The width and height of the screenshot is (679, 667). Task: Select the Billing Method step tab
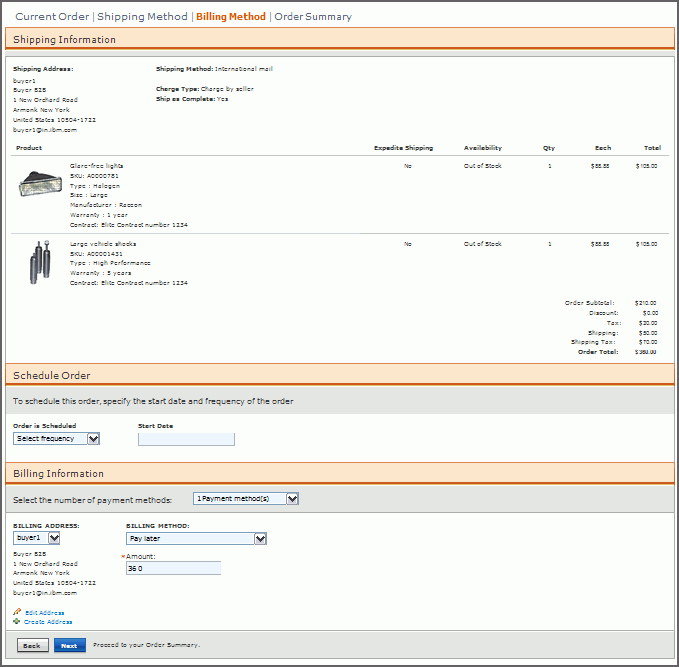231,17
